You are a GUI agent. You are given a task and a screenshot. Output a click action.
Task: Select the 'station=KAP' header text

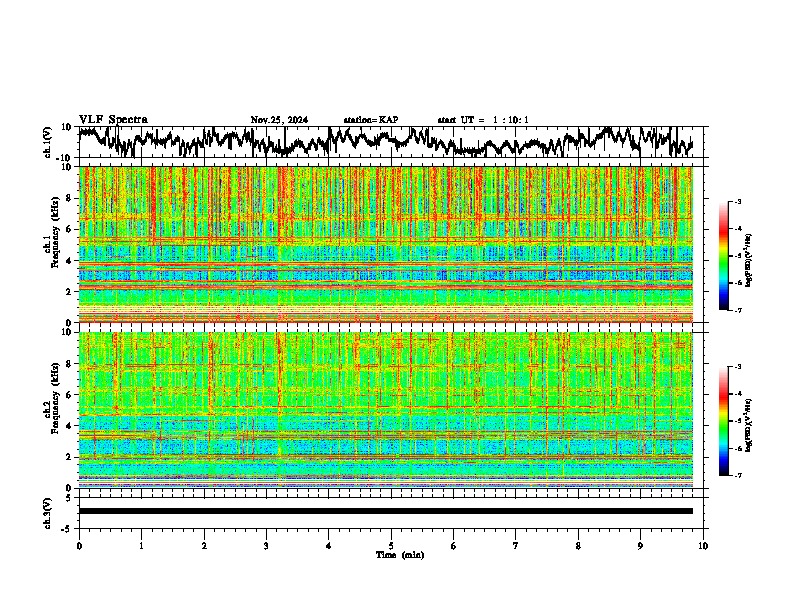371,120
